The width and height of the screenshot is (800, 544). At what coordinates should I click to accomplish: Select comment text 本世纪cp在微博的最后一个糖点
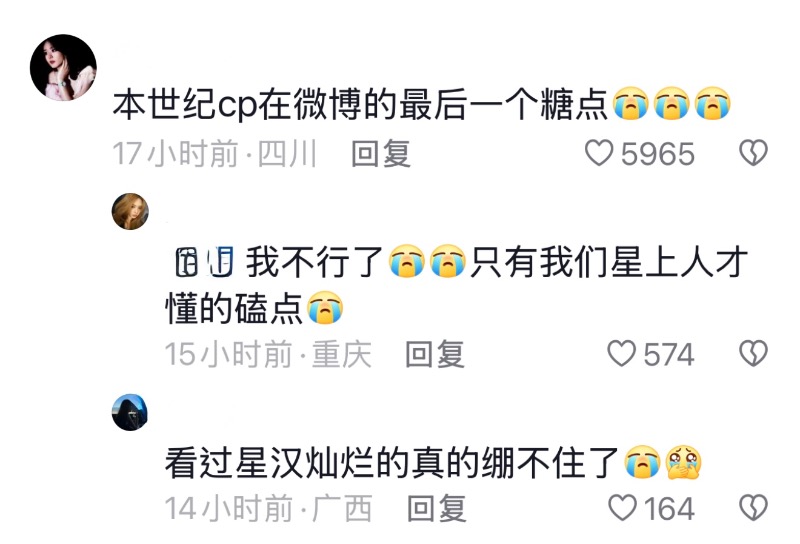tap(360, 105)
